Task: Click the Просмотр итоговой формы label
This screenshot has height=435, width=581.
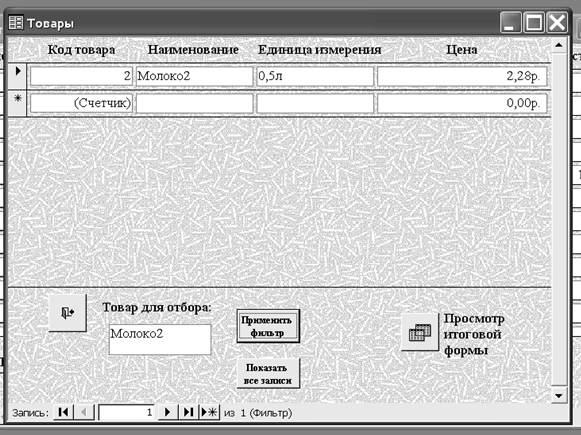Action: (x=474, y=334)
